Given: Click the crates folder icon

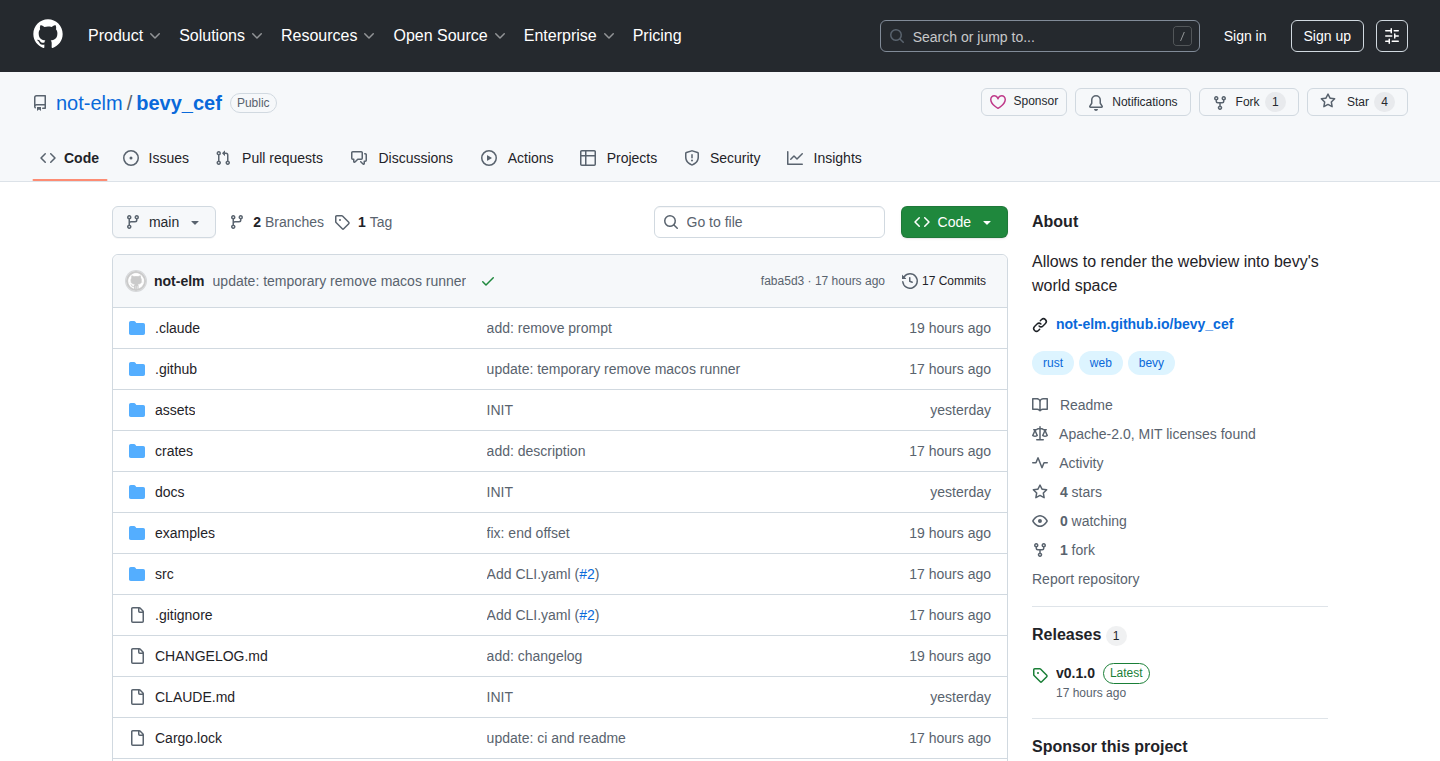Looking at the screenshot, I should [x=137, y=451].
